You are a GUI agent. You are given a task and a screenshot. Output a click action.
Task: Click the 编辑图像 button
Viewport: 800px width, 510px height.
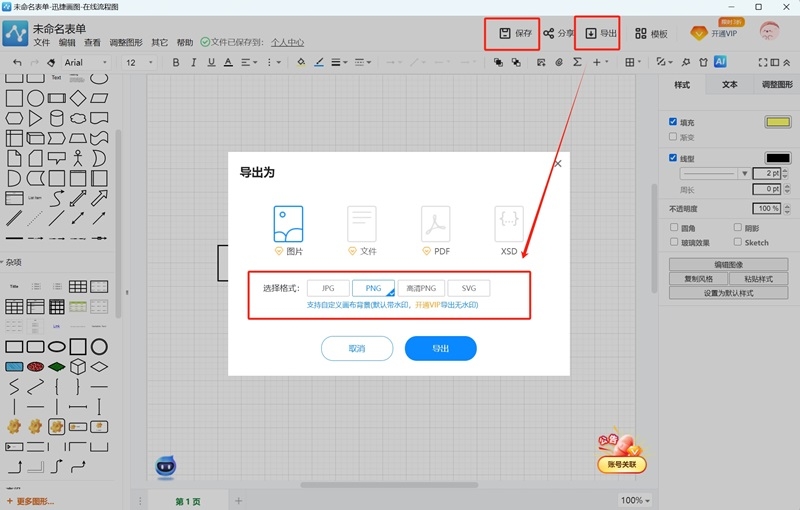pos(729,264)
